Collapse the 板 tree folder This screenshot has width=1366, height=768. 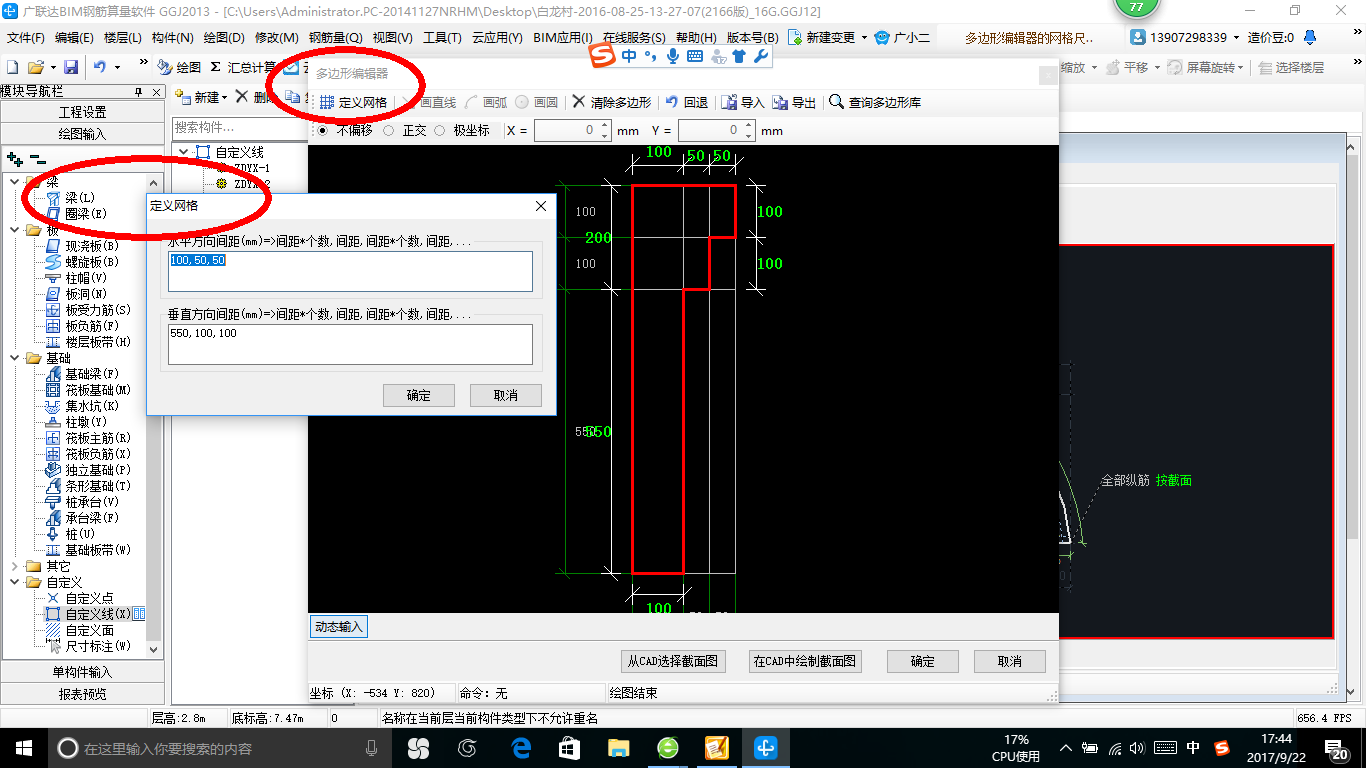[x=15, y=230]
